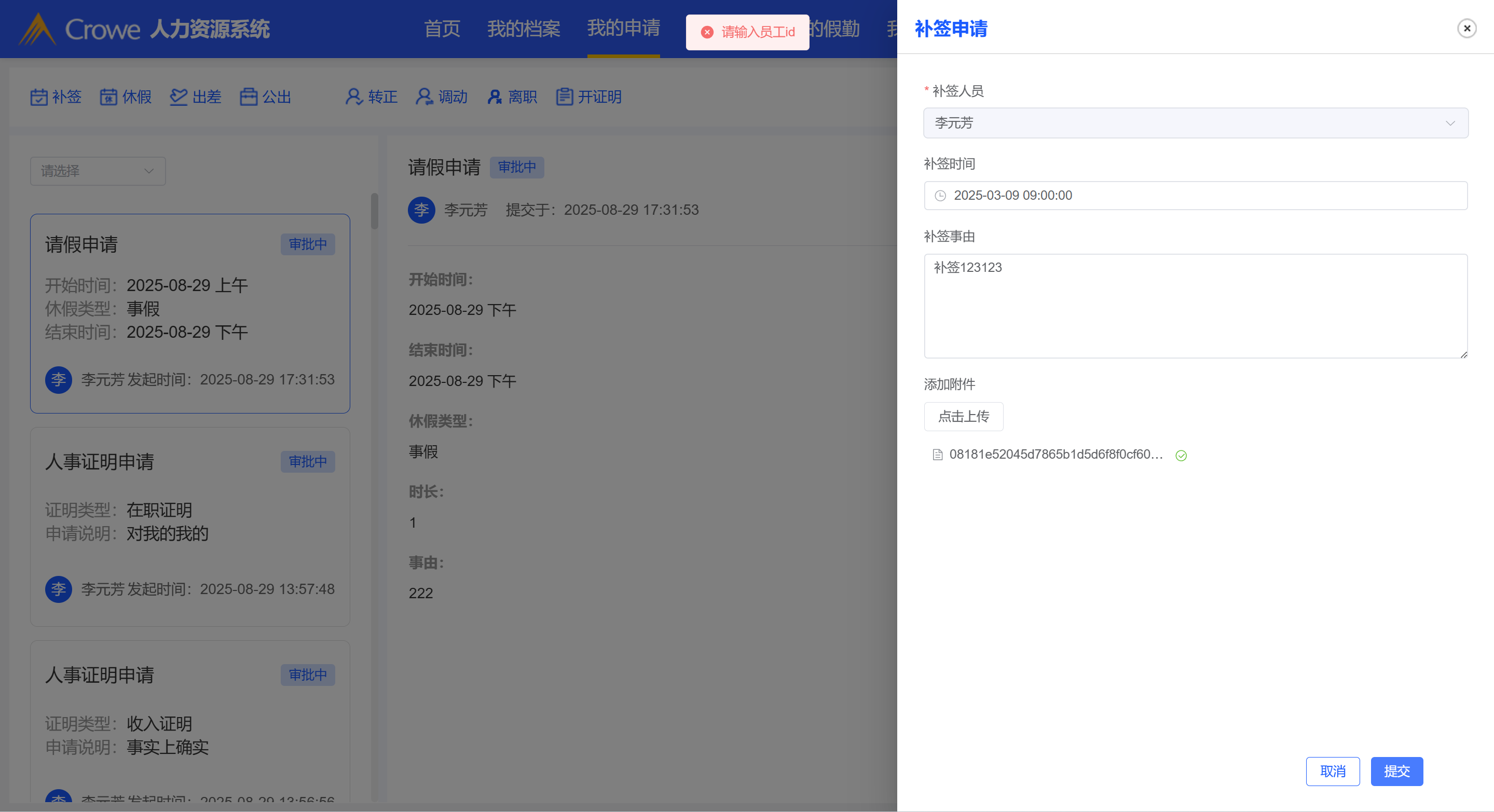Close the 补签申请 drawer panel
Viewport: 1494px width, 812px height.
tap(1466, 29)
